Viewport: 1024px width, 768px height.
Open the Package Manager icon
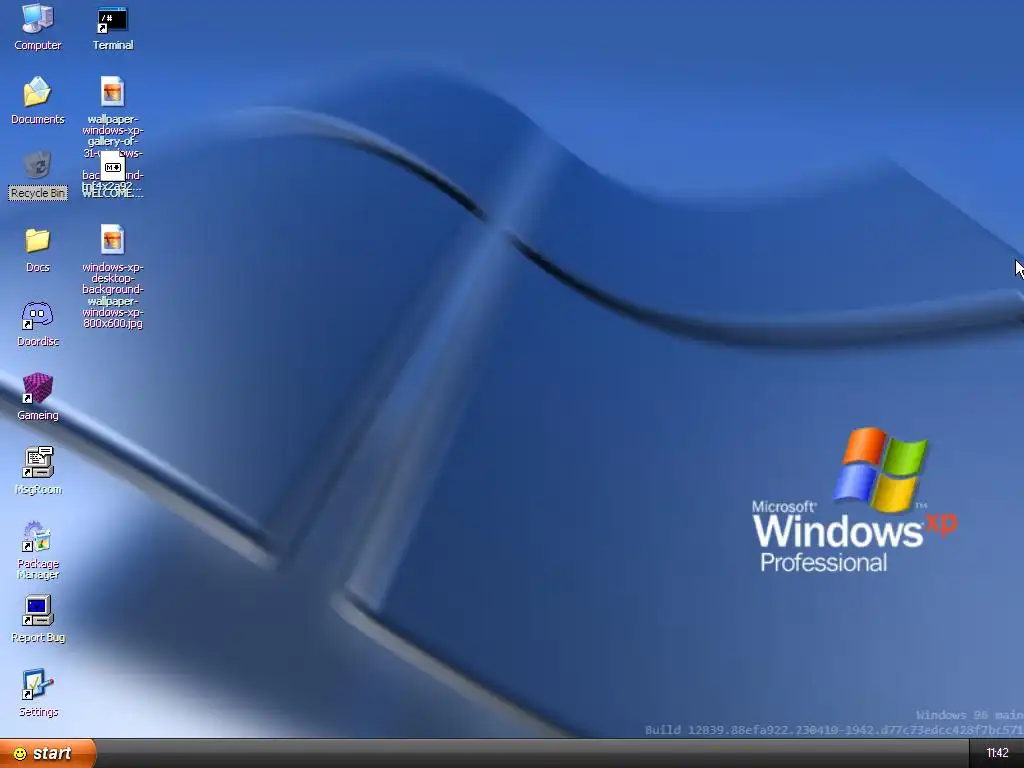coord(37,550)
